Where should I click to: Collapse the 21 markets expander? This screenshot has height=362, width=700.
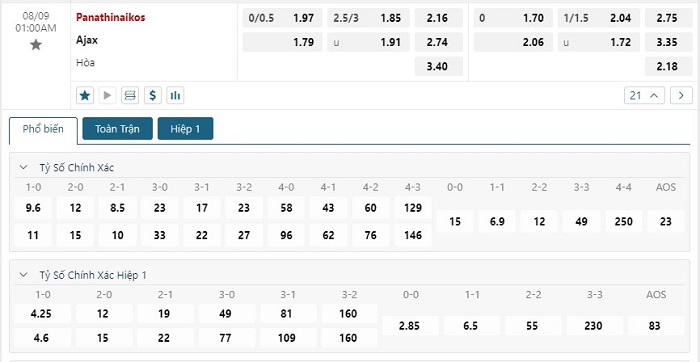[x=644, y=96]
